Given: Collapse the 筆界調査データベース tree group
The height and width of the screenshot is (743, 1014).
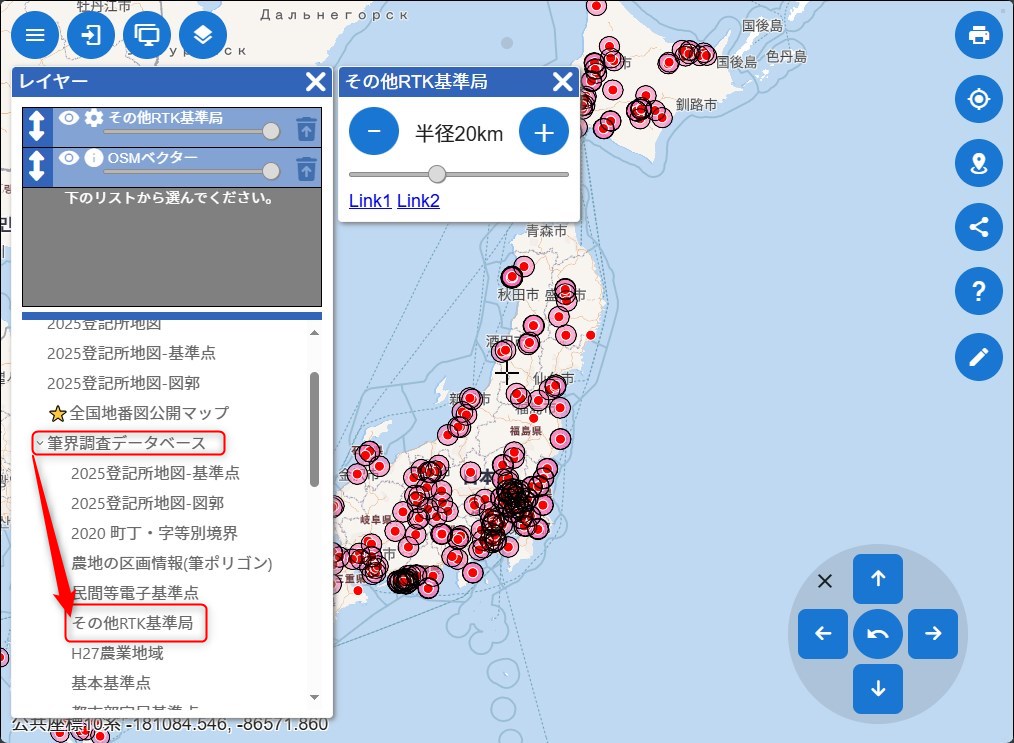Looking at the screenshot, I should [x=39, y=443].
